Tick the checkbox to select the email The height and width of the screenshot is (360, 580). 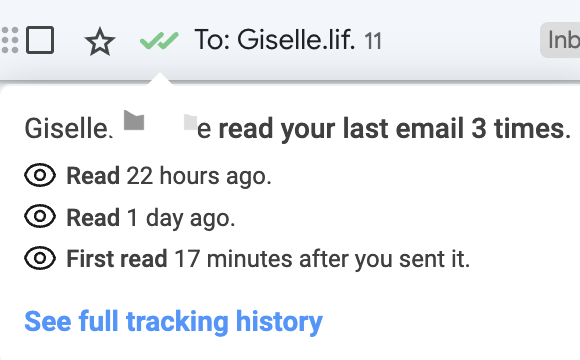tap(40, 40)
